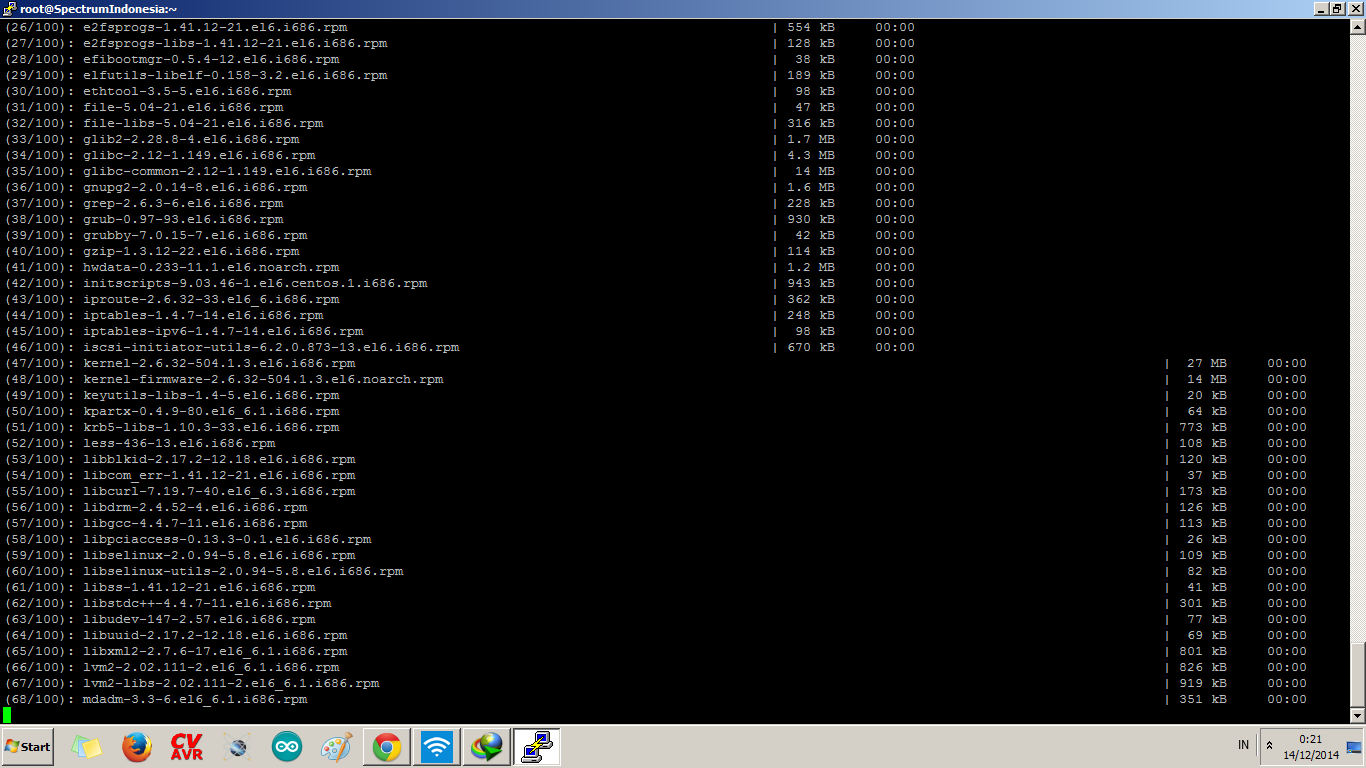The height and width of the screenshot is (768, 1366).
Task: Open the WiFi application in the taskbar
Action: point(437,747)
